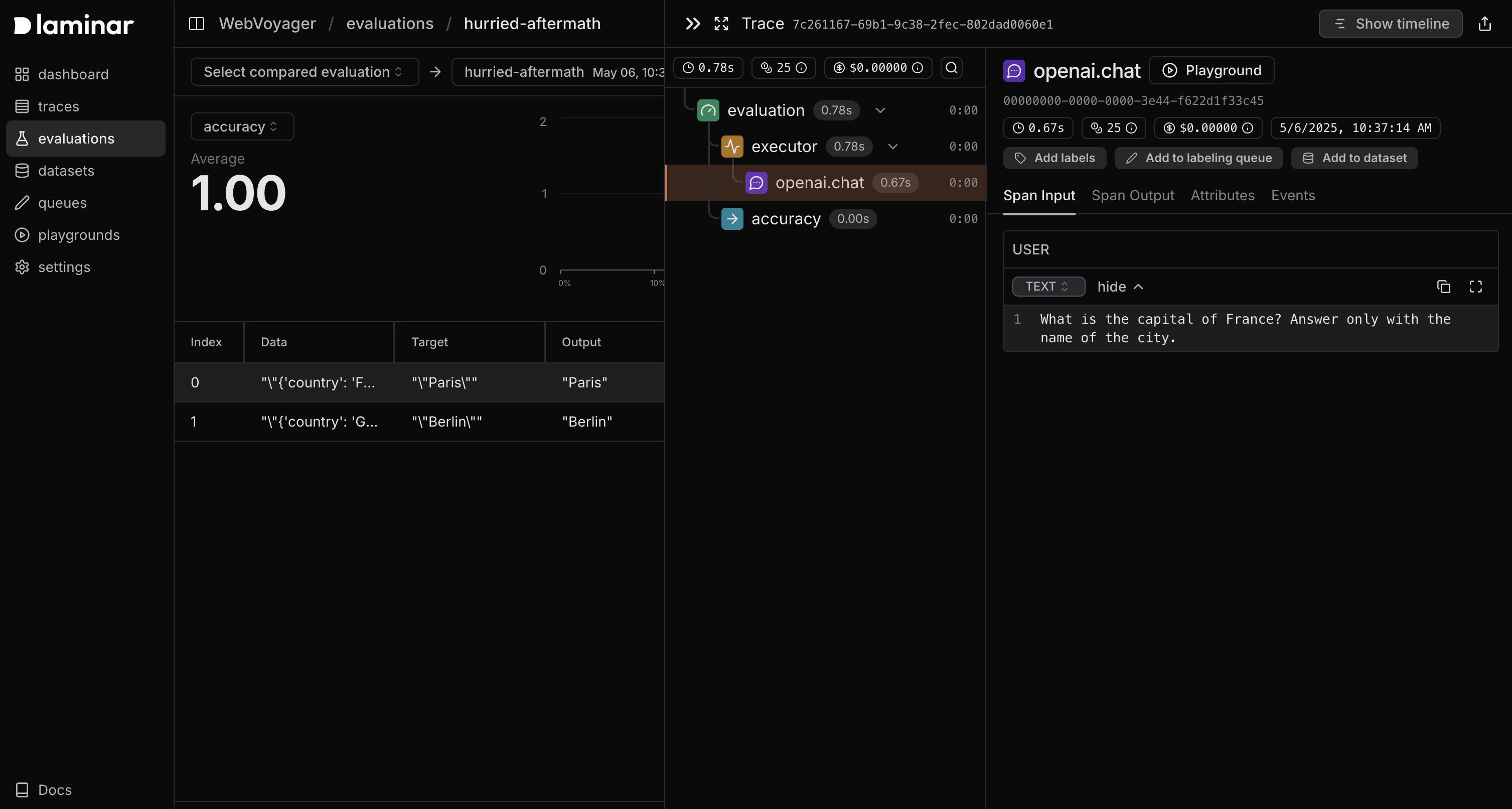Switch to the Span Output tab
The height and width of the screenshot is (809, 1512).
pos(1132,196)
